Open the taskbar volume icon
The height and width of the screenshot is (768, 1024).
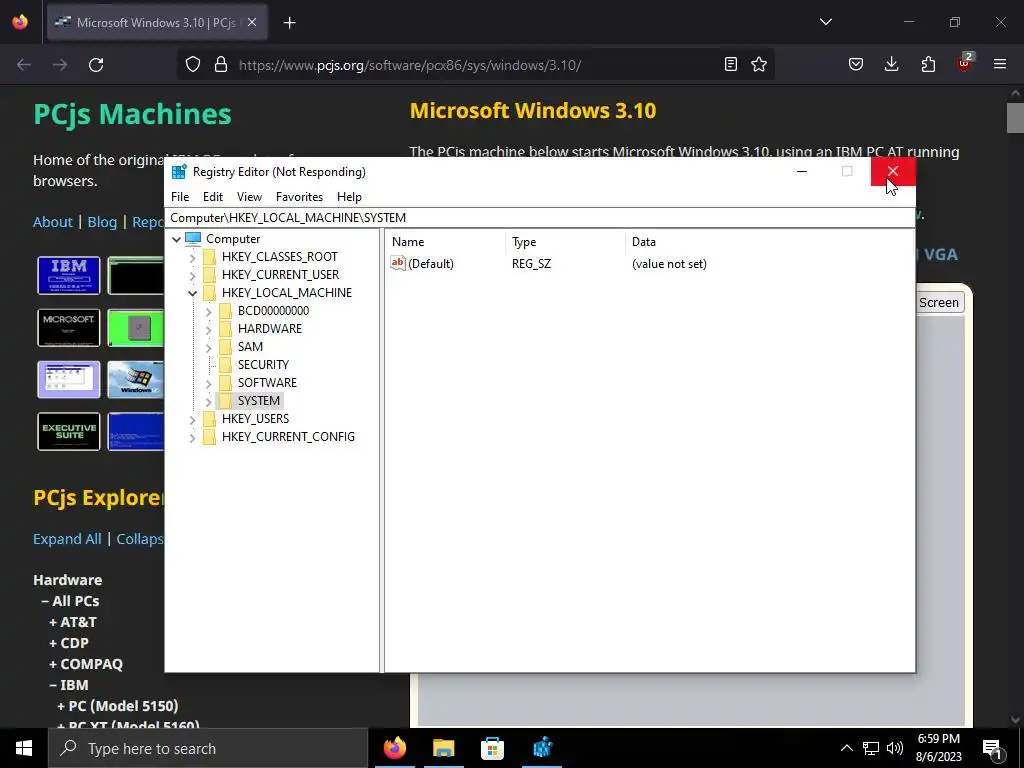click(x=895, y=748)
